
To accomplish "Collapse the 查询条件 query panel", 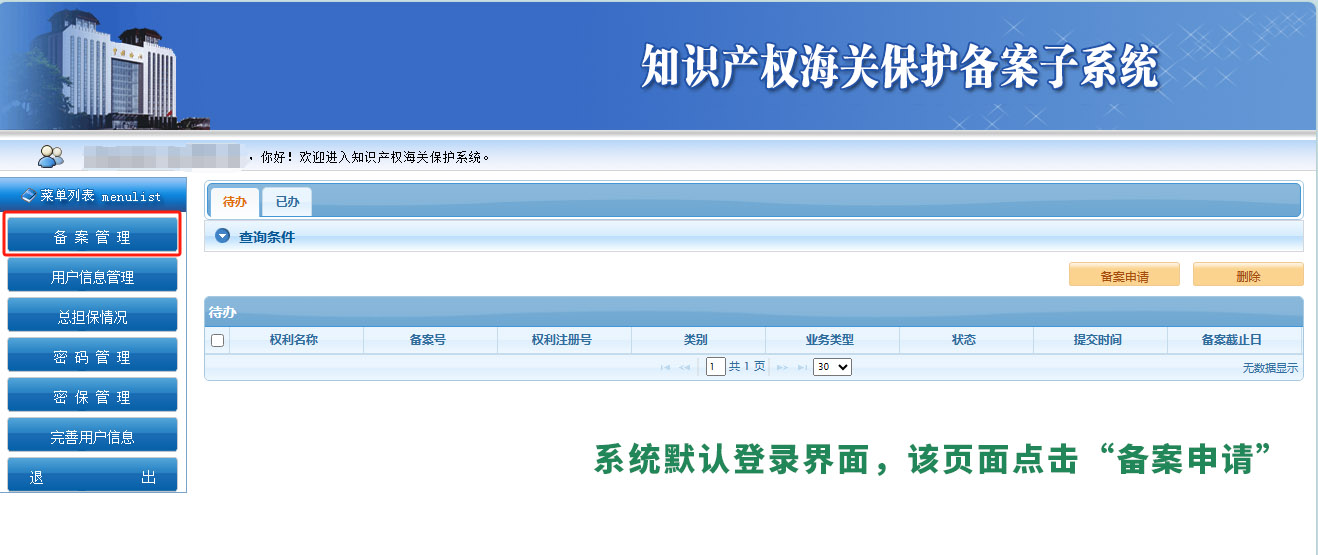I will pos(223,237).
